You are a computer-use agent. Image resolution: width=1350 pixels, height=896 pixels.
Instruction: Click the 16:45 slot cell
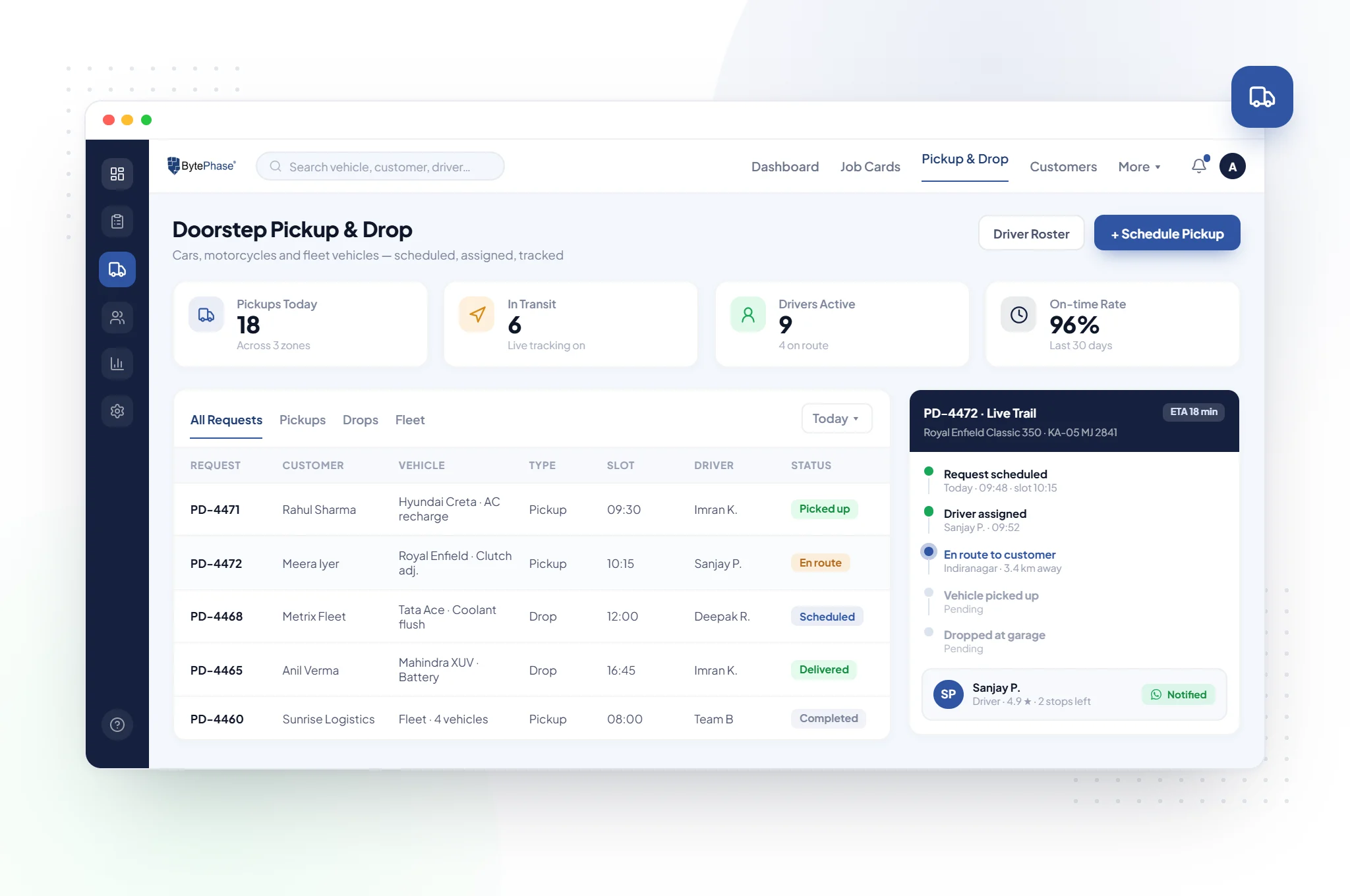[621, 670]
